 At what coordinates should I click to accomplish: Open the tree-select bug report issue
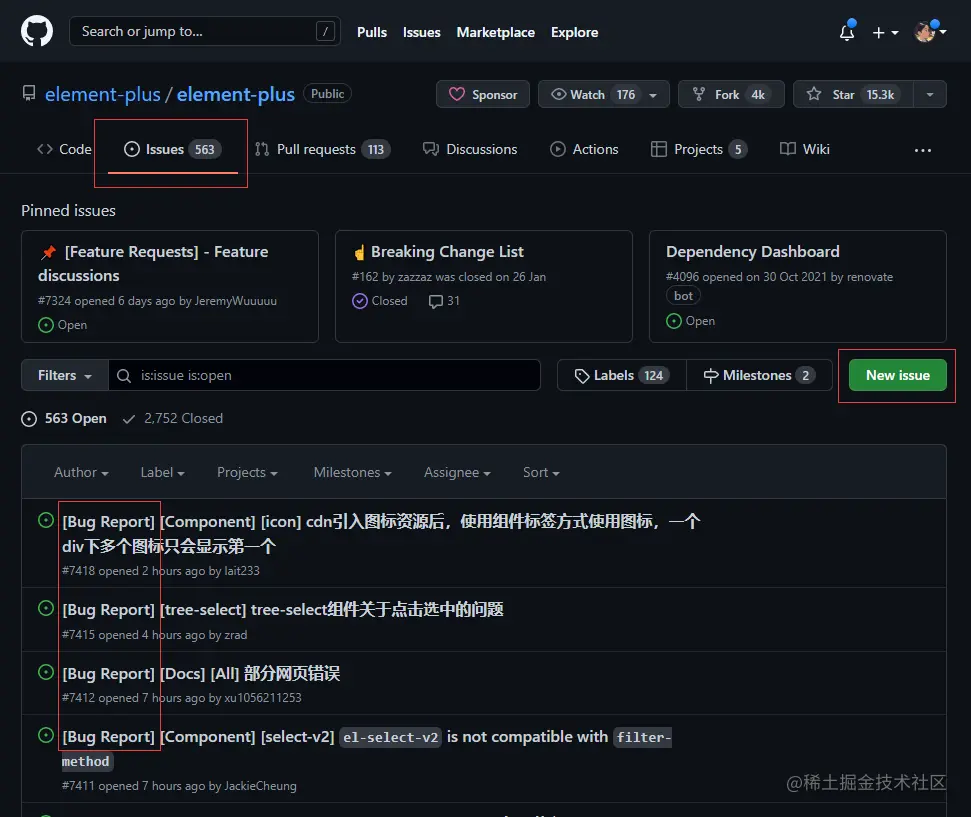[282, 609]
